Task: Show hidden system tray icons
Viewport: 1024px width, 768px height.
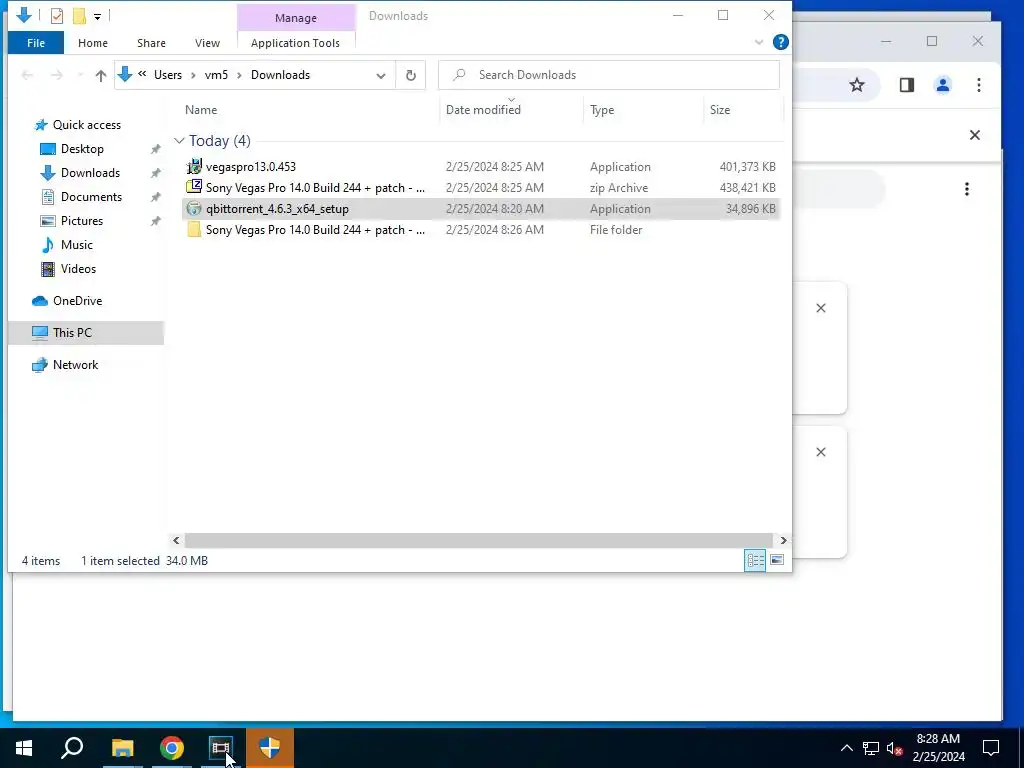Action: pos(846,748)
